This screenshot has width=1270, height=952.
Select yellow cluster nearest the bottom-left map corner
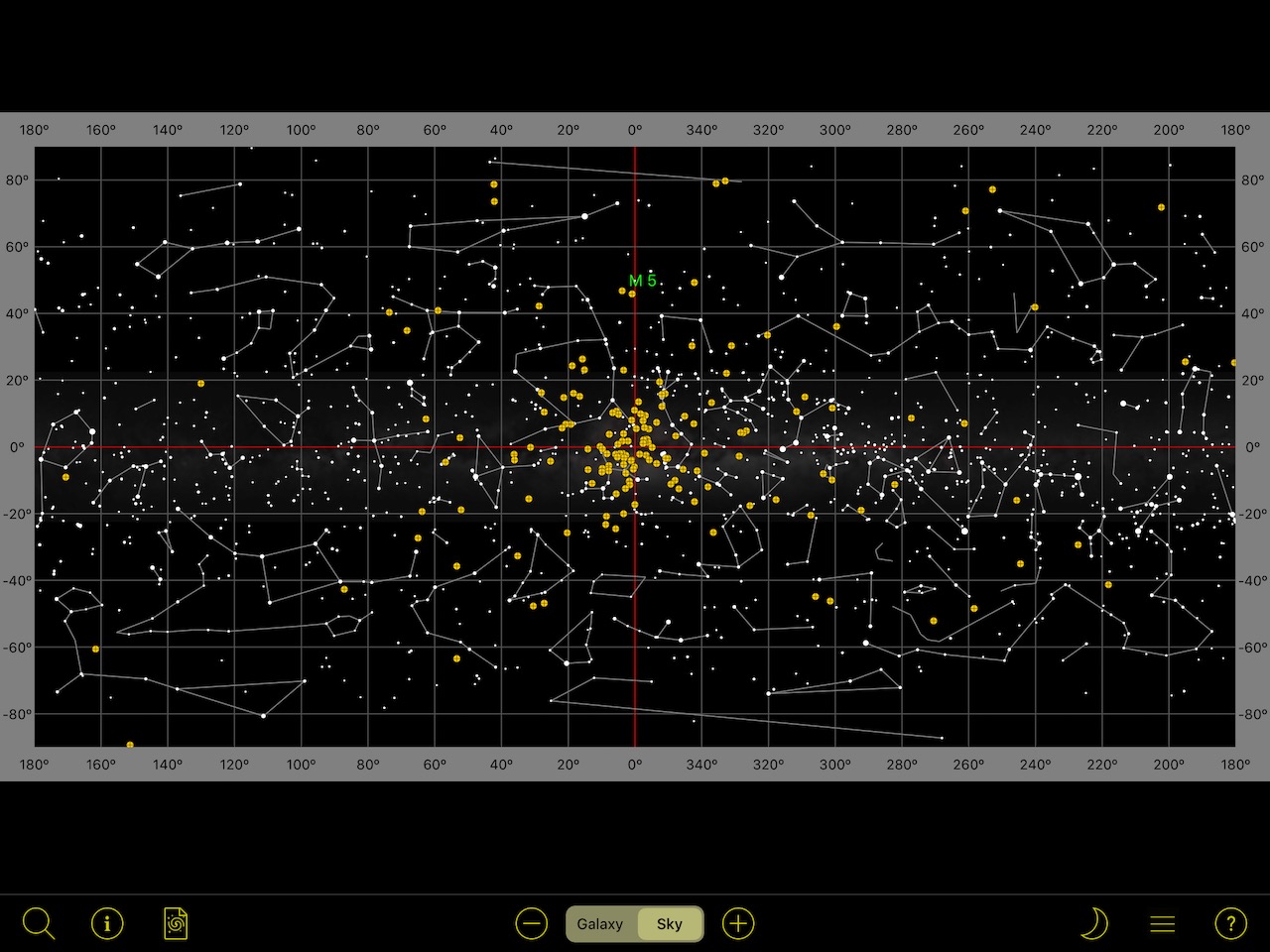(x=130, y=744)
